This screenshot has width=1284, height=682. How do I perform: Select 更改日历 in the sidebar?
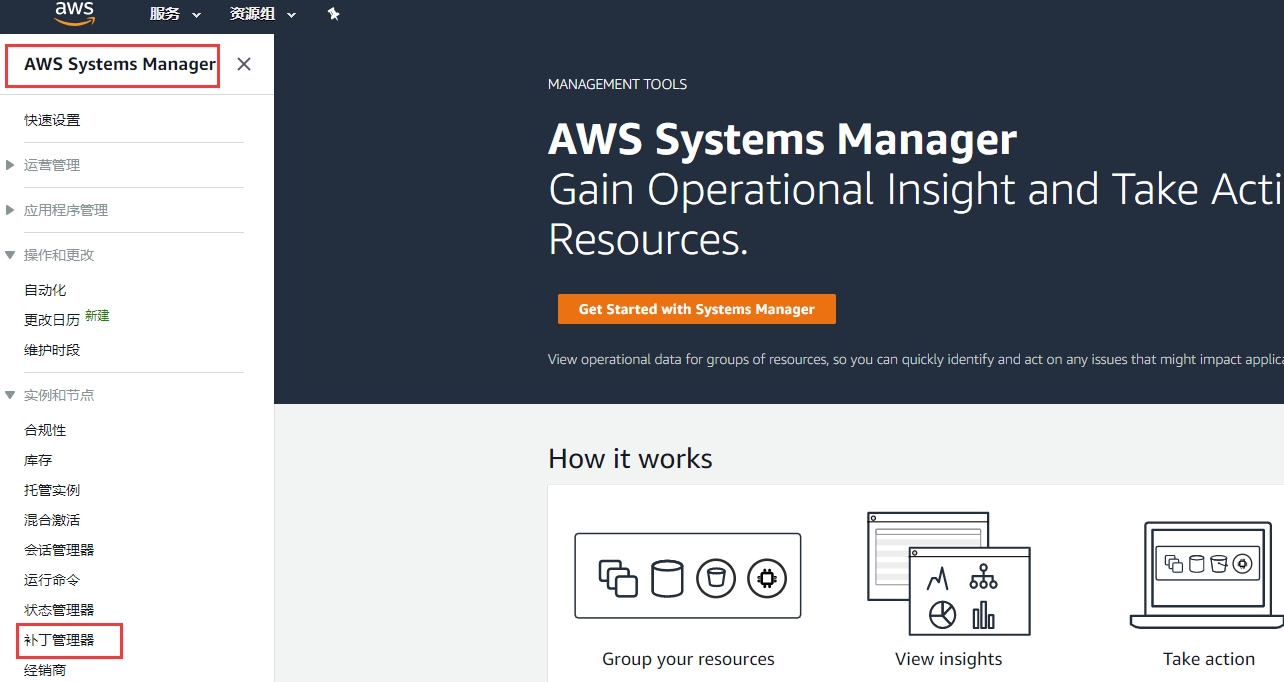click(x=52, y=320)
